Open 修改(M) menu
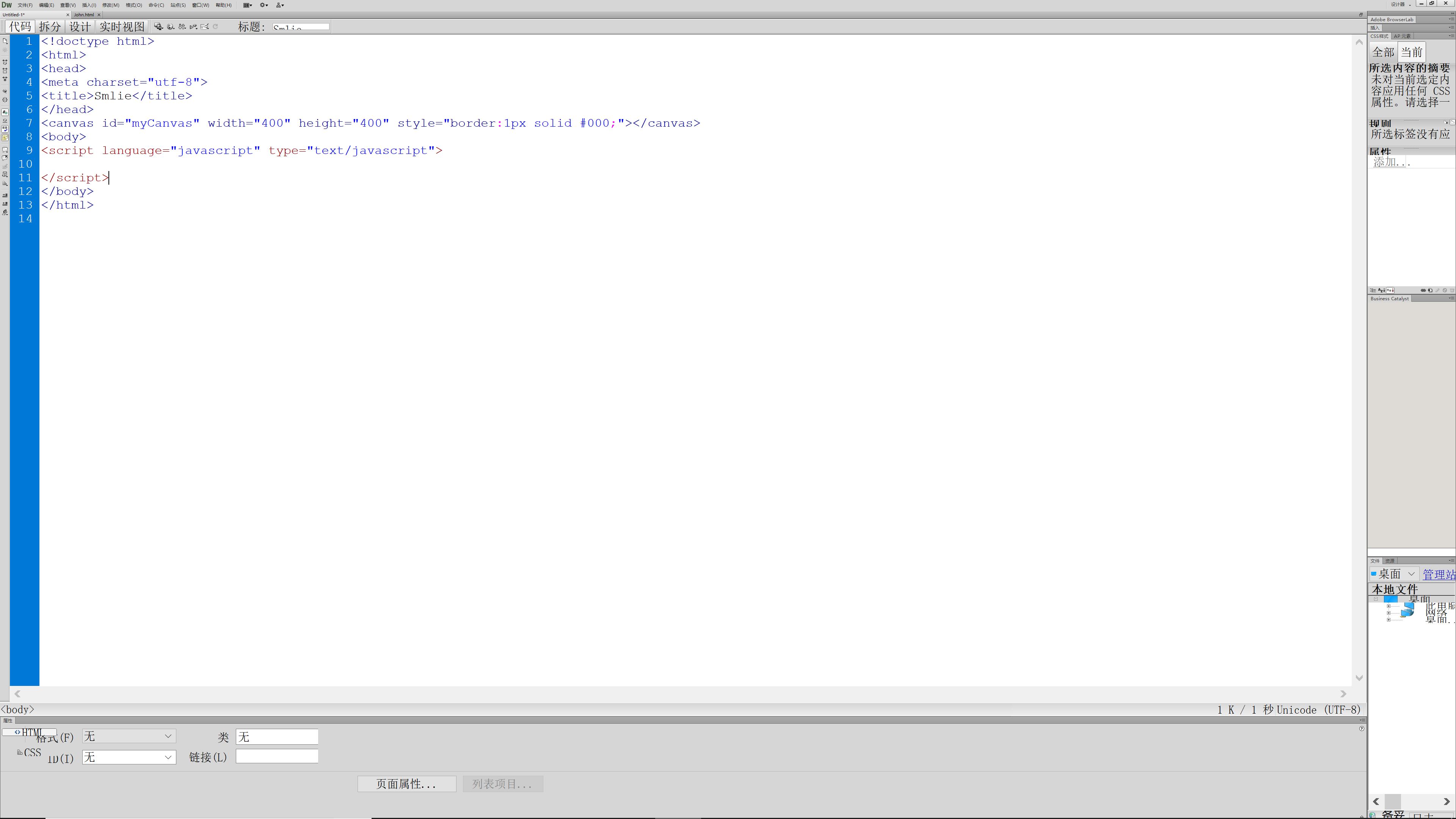1456x819 pixels. (110, 5)
